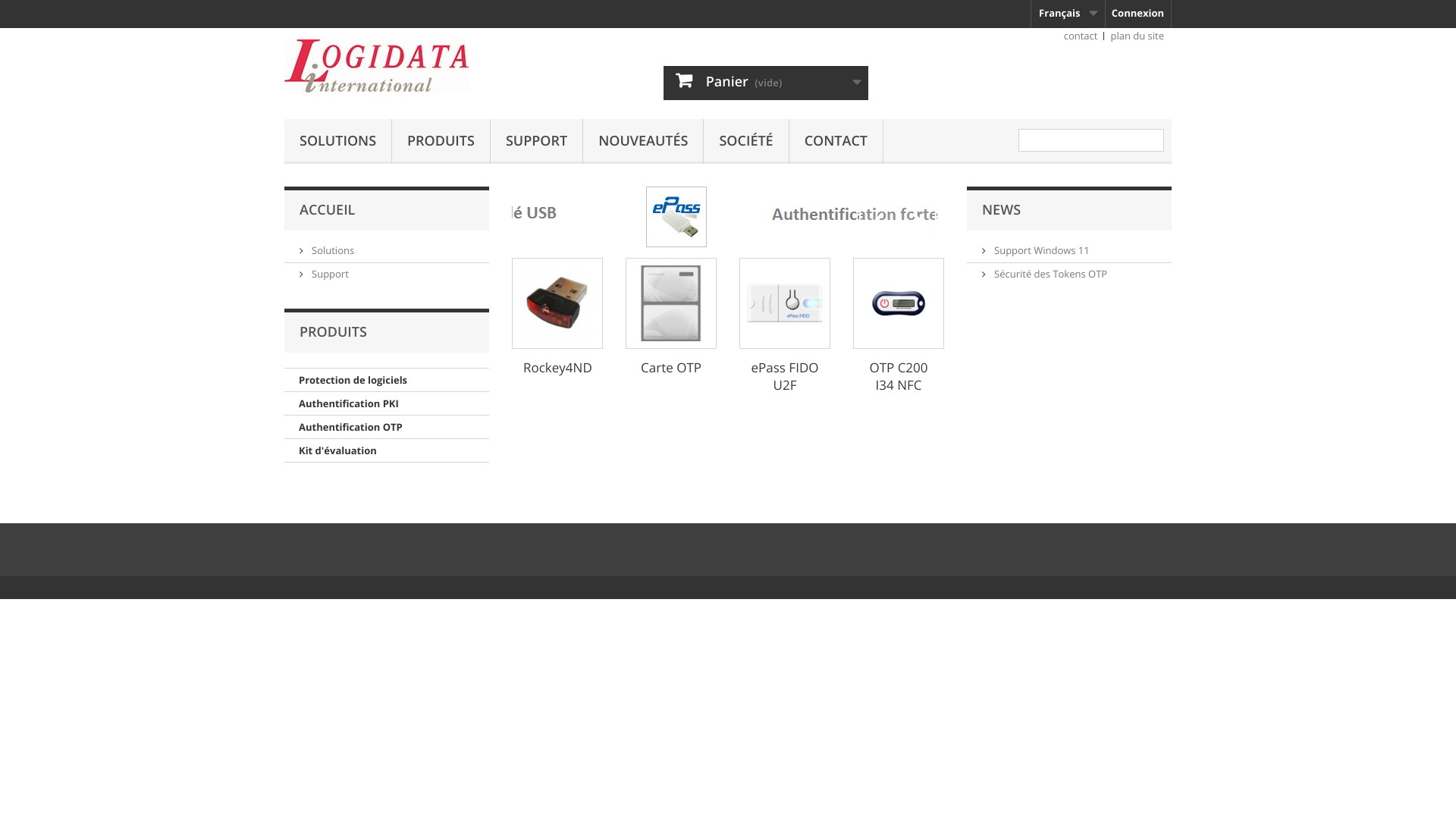The image size is (1456, 819).
Task: Open the SUPPORT menu
Action: point(536,141)
